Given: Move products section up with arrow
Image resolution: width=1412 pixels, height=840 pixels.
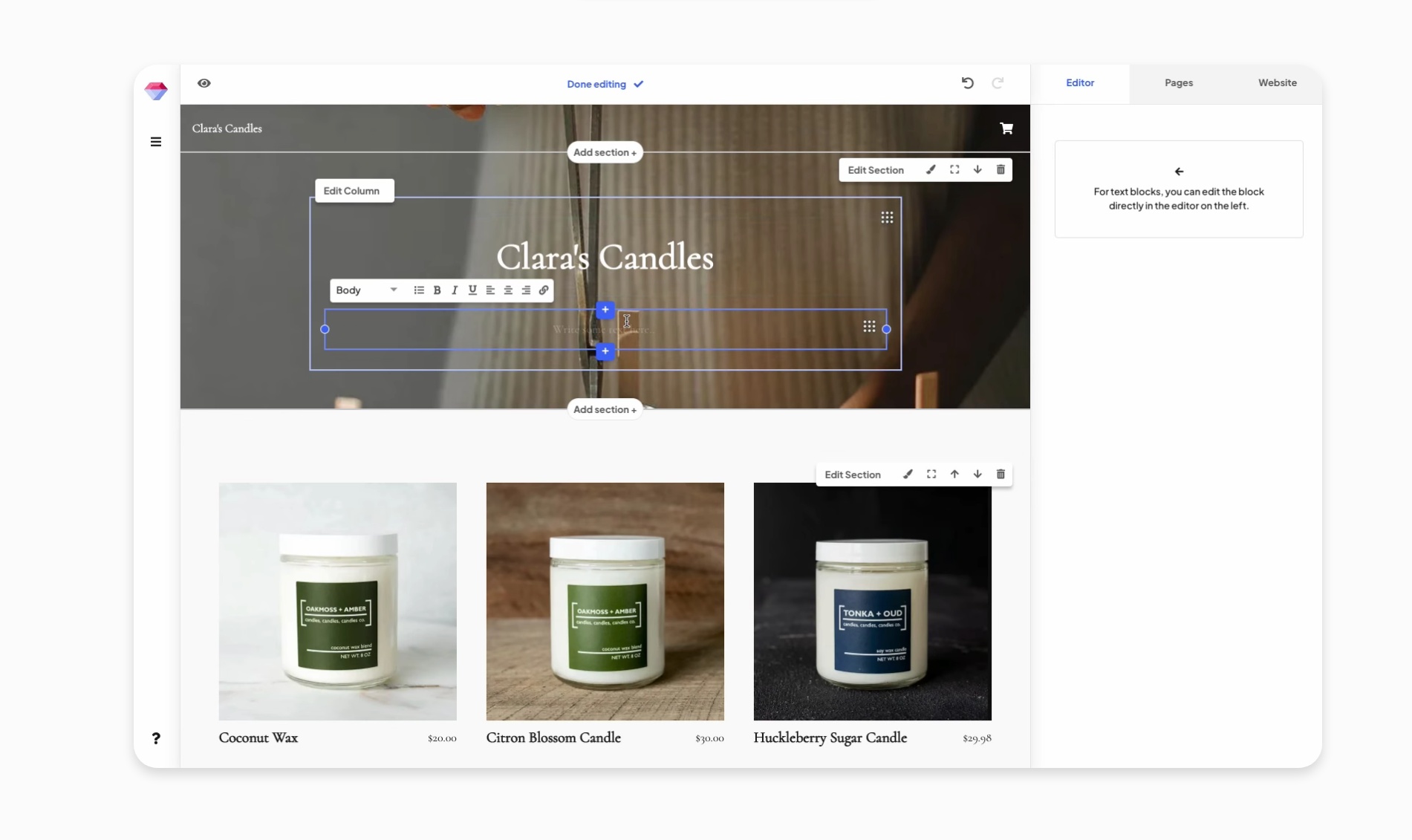Looking at the screenshot, I should (x=954, y=475).
